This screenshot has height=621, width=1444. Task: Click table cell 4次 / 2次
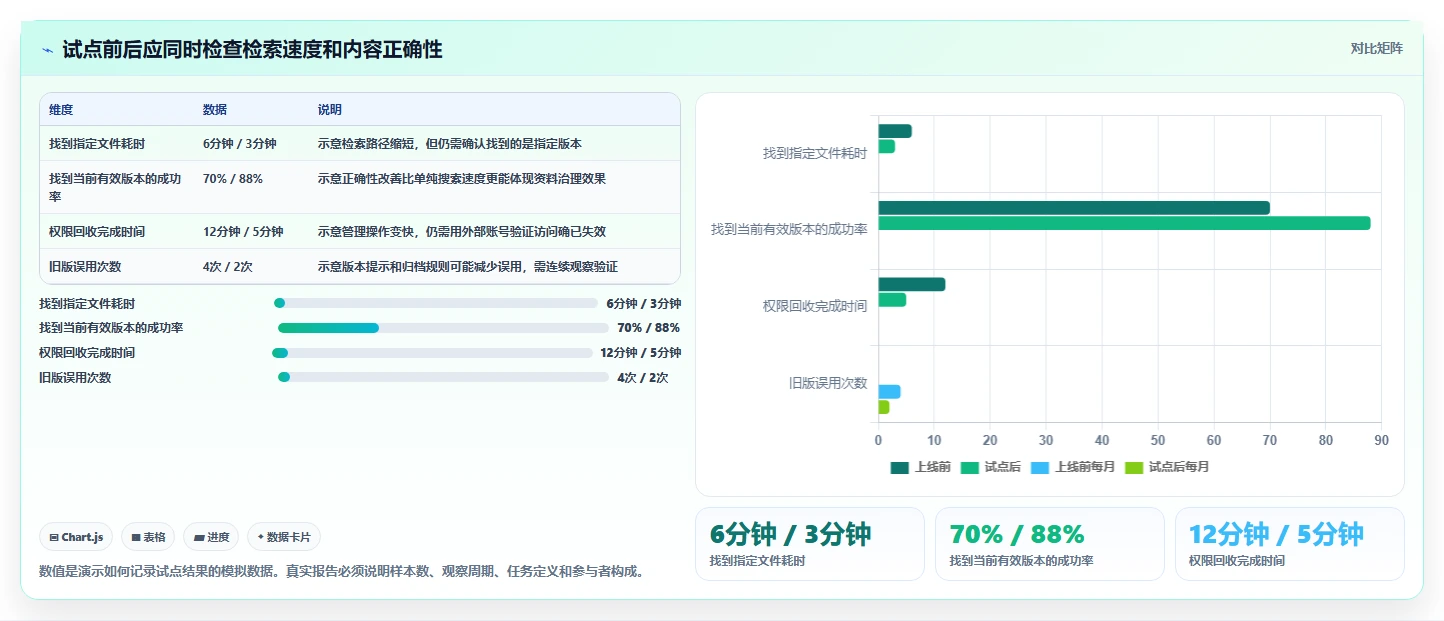click(x=227, y=267)
